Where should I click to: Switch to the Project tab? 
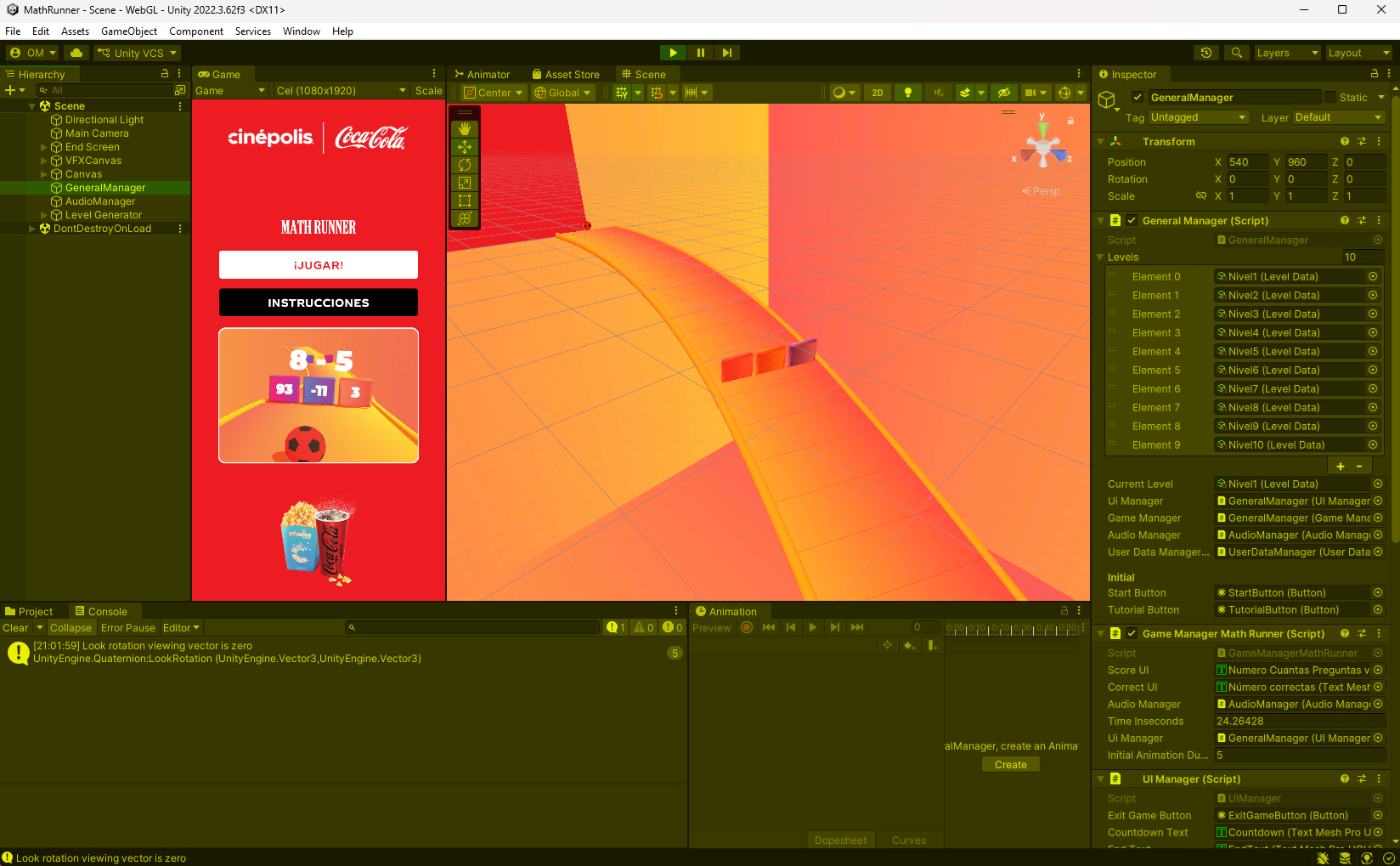click(30, 612)
